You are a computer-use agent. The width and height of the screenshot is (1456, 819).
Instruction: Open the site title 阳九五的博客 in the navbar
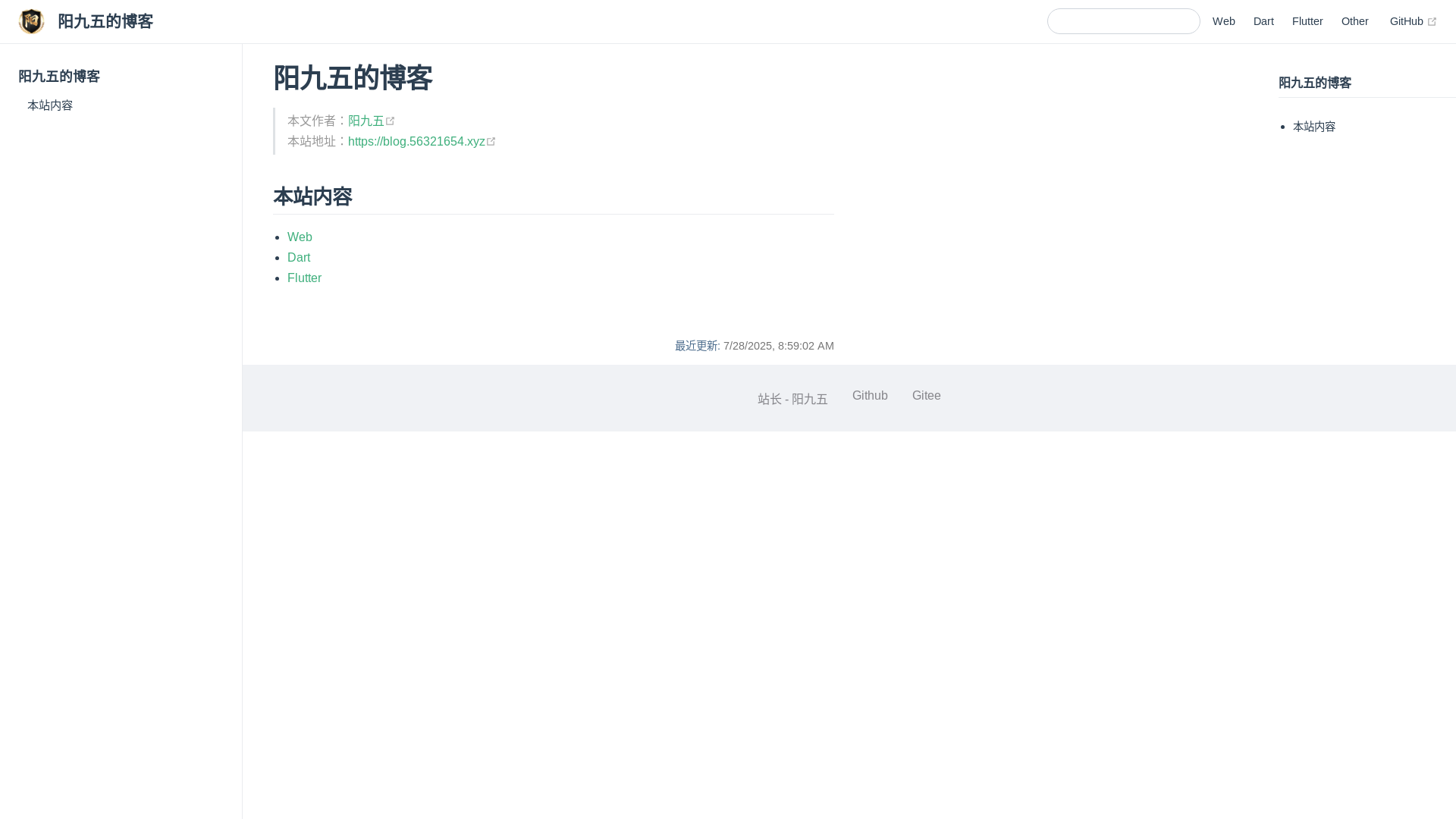(x=105, y=21)
